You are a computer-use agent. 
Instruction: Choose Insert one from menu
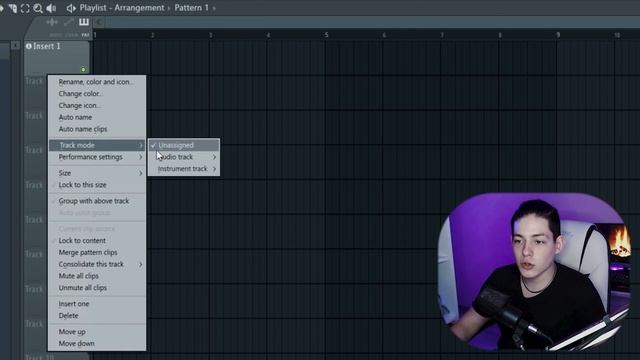pyautogui.click(x=96, y=304)
